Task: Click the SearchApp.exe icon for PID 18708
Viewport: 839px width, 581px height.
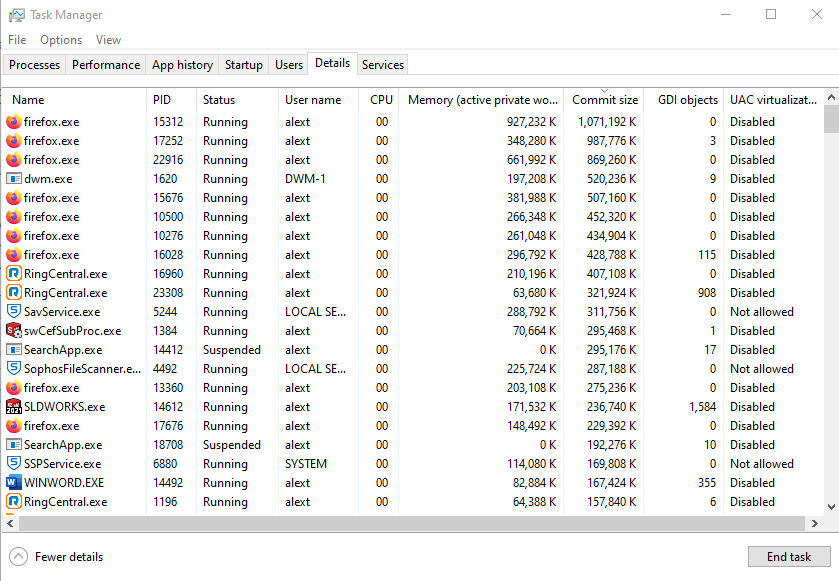Action: tap(14, 445)
